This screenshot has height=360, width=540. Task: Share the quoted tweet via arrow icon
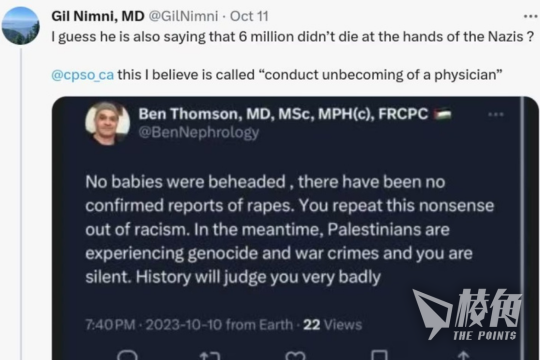pos(464,355)
